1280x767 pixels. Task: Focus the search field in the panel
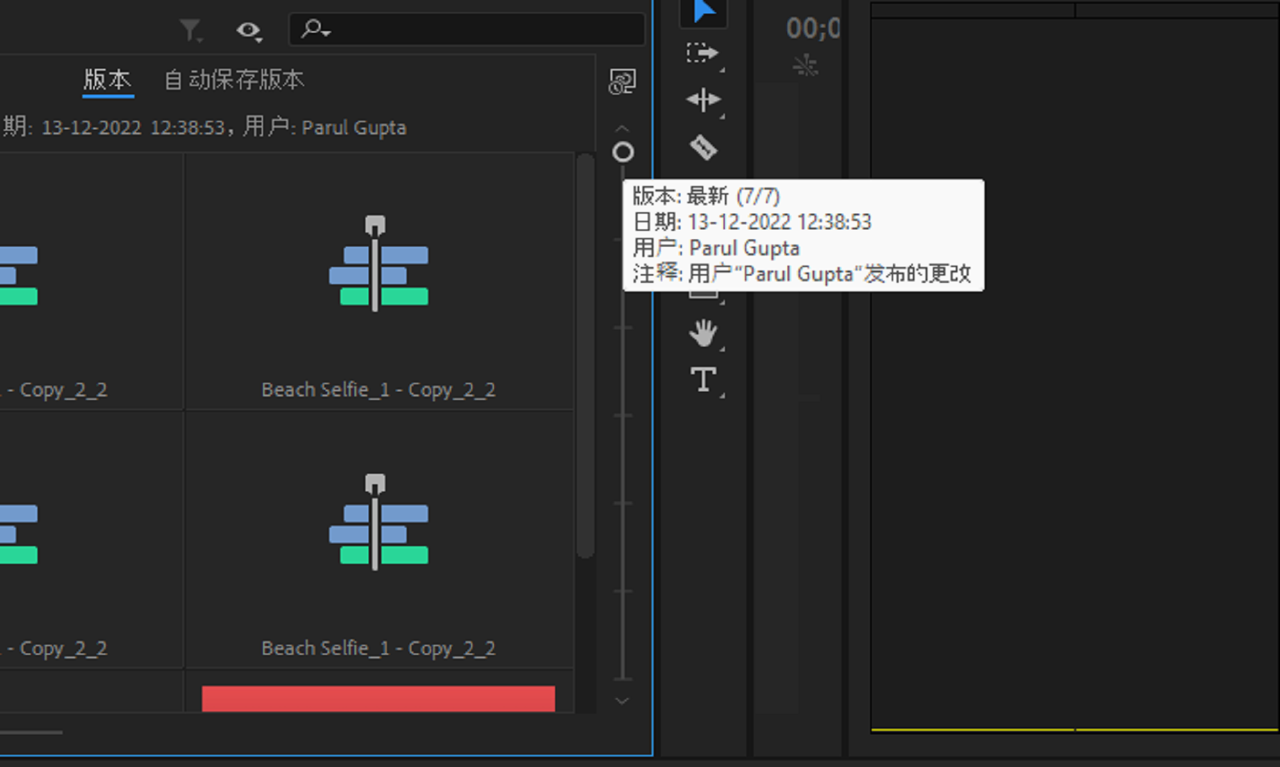[468, 30]
